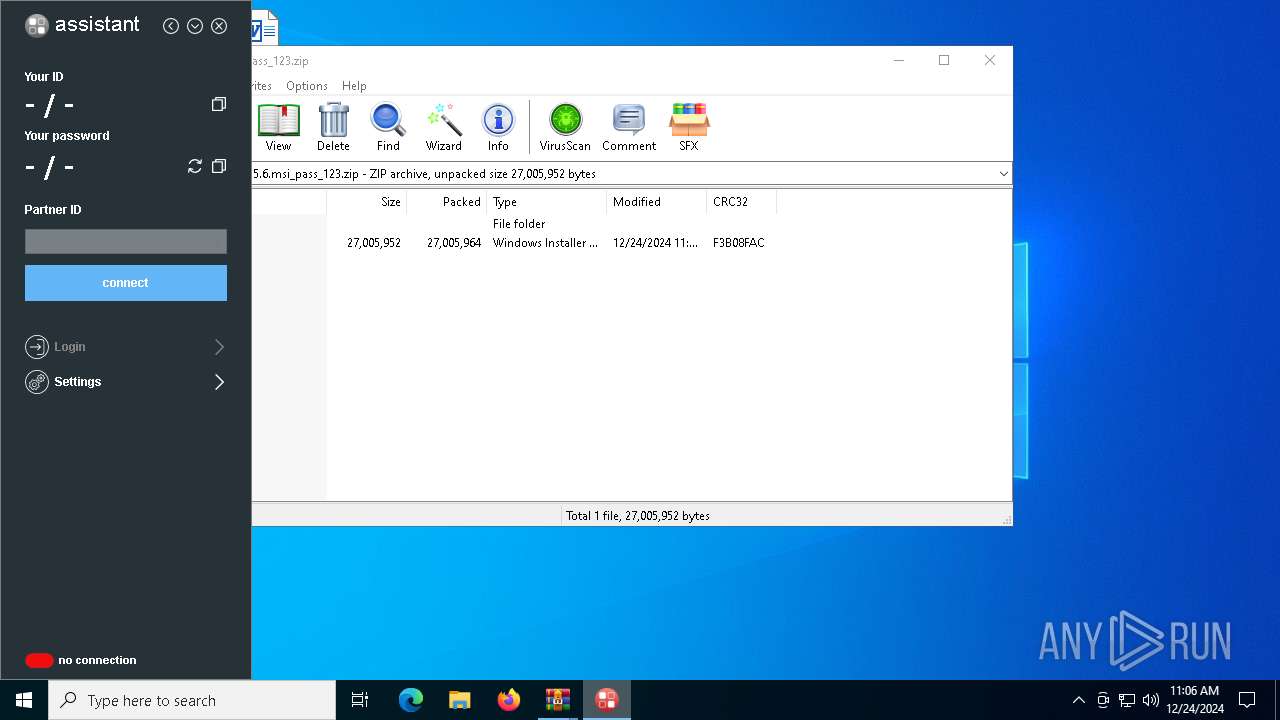Launch the Wizard tool
The width and height of the screenshot is (1280, 720).
click(443, 127)
